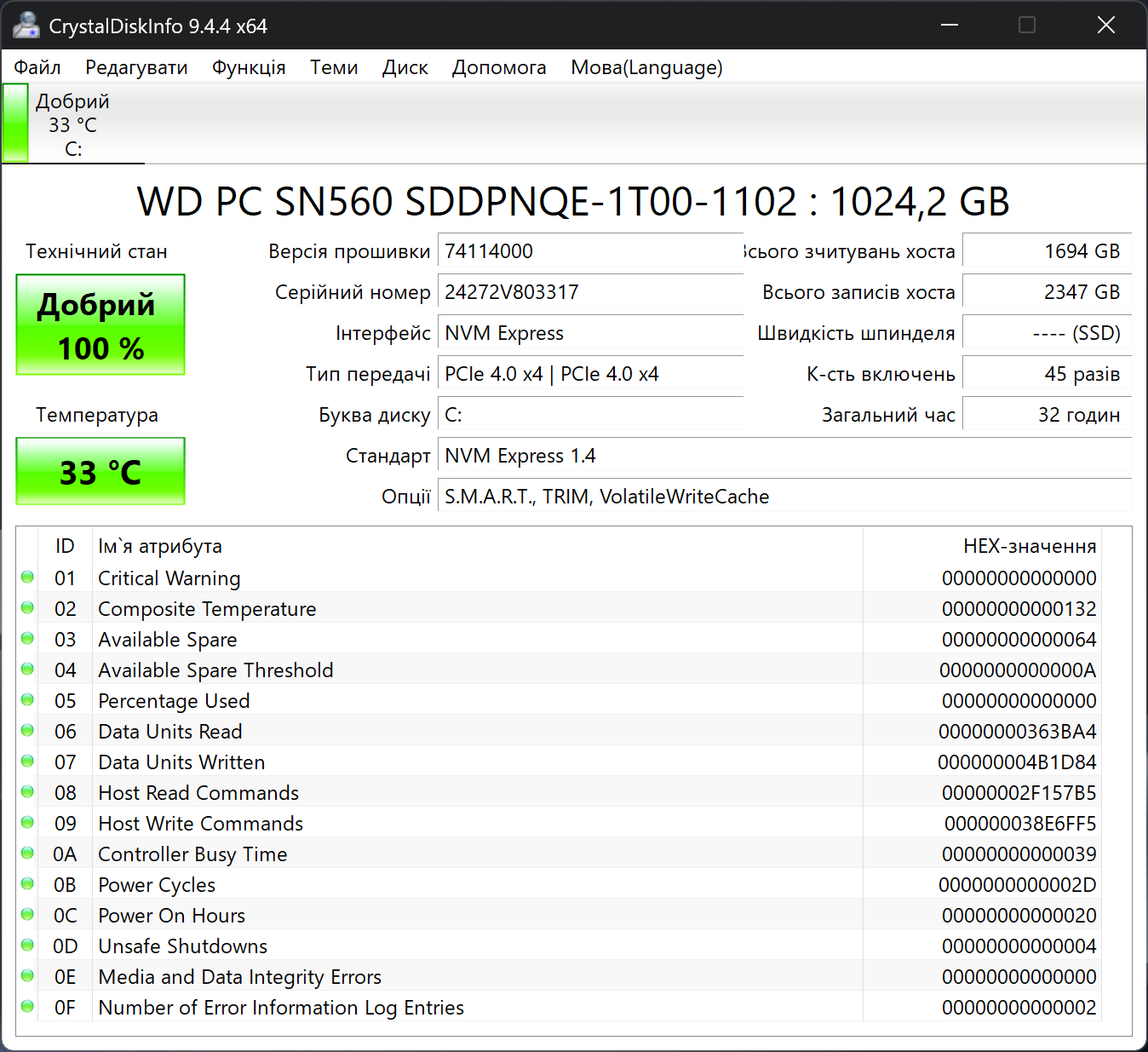Screen dimensions: 1148x1052
Task: Click the power on count value 45 разів
Action: pos(1047,374)
